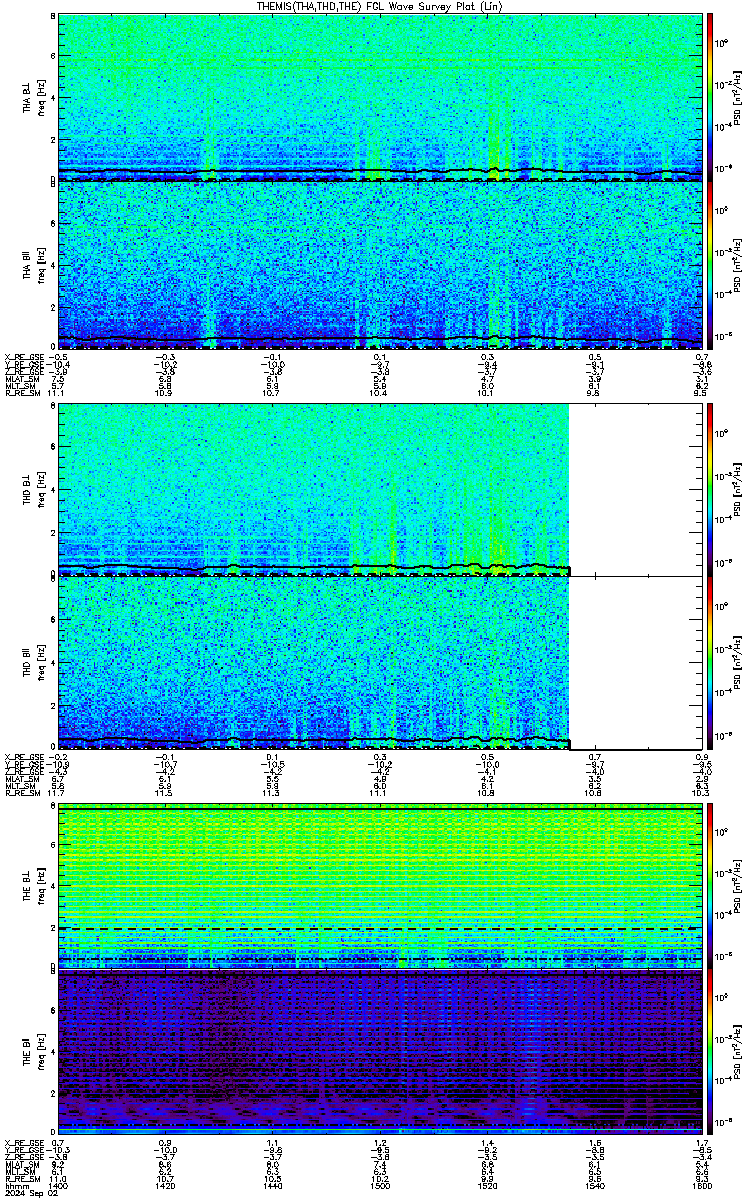Click the PSD color bar beside THA B-parallel
This screenshot has width=750, height=1200.
pyautogui.click(x=710, y=266)
